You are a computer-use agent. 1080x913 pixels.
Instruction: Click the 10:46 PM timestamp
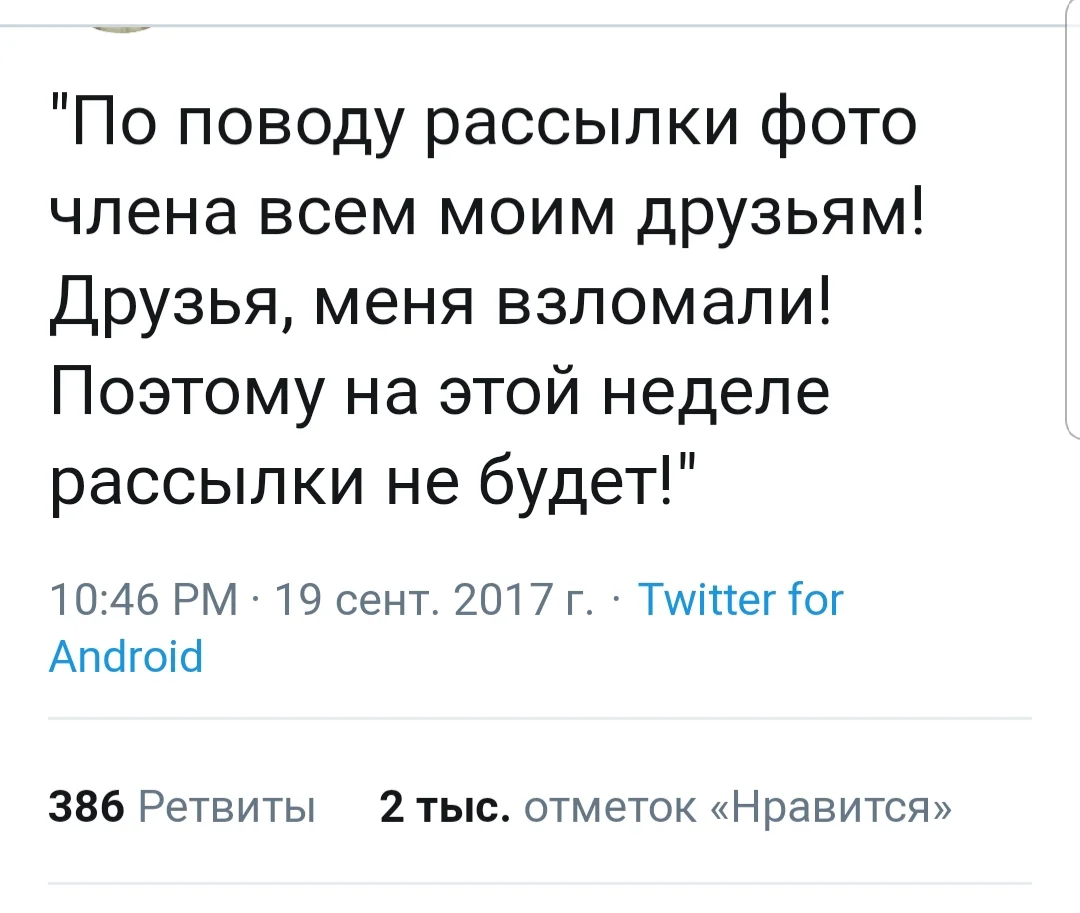point(144,602)
